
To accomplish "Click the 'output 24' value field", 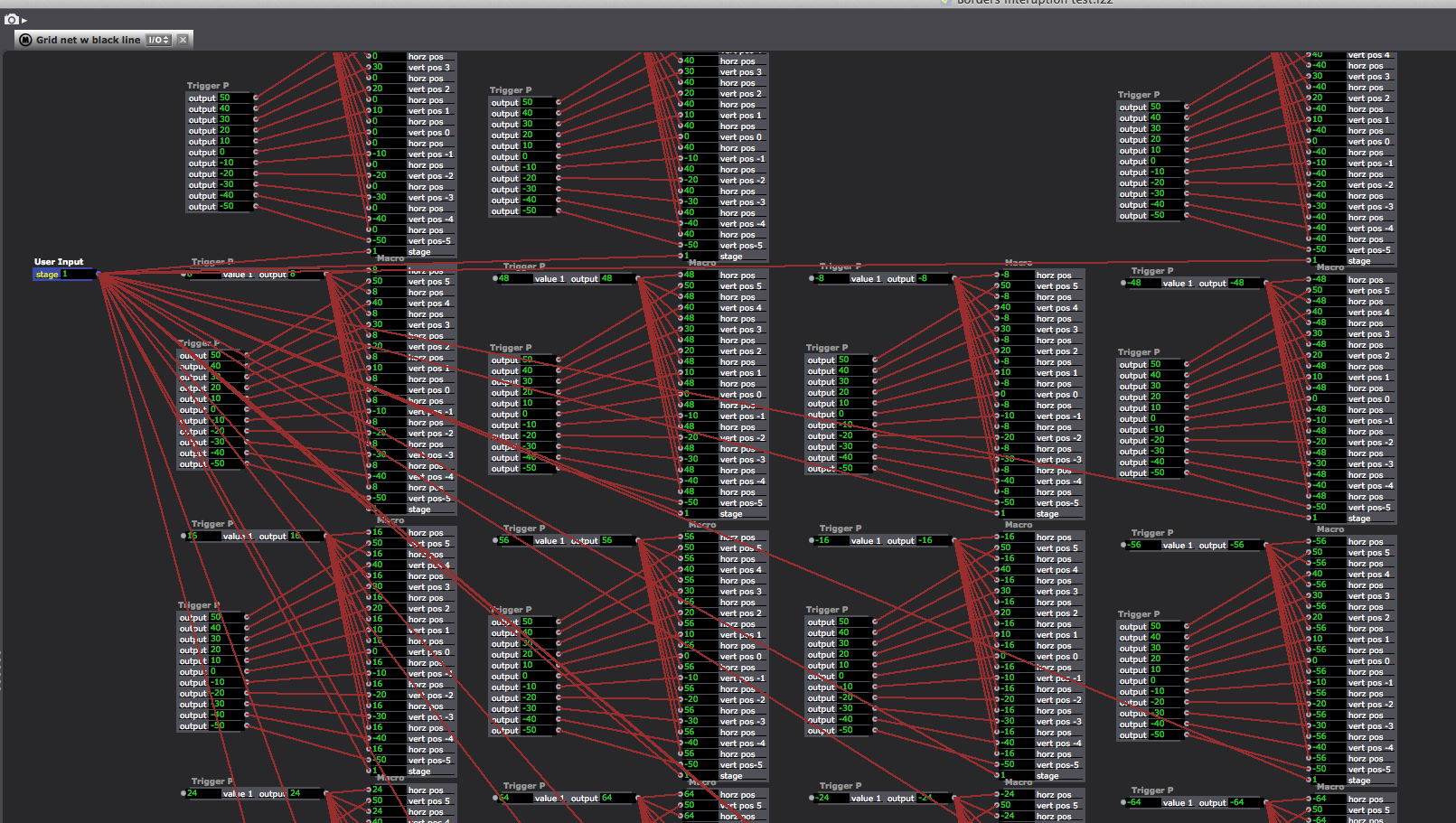I will tap(305, 793).
